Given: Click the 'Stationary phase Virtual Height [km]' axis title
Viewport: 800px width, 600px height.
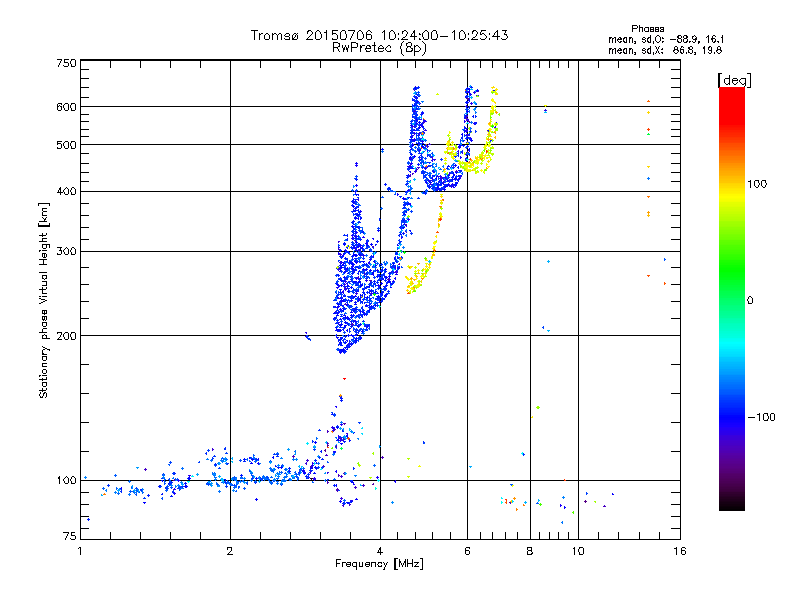Looking at the screenshot, I should coord(44,300).
